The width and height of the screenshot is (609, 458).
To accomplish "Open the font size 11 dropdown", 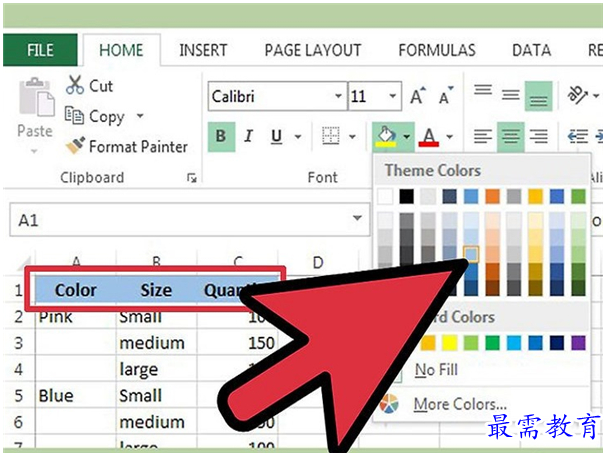I will pyautogui.click(x=393, y=96).
